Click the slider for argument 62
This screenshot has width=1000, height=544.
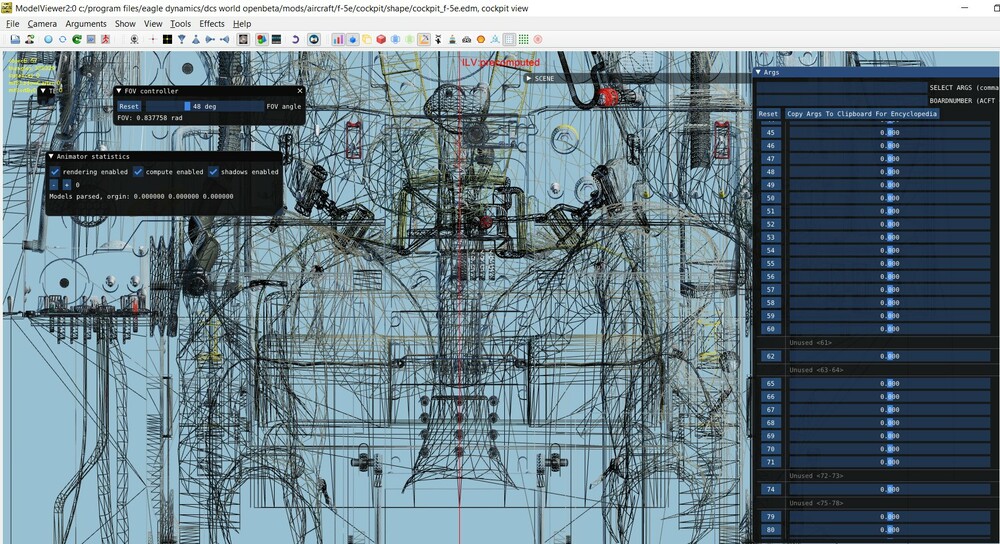[x=890, y=356]
